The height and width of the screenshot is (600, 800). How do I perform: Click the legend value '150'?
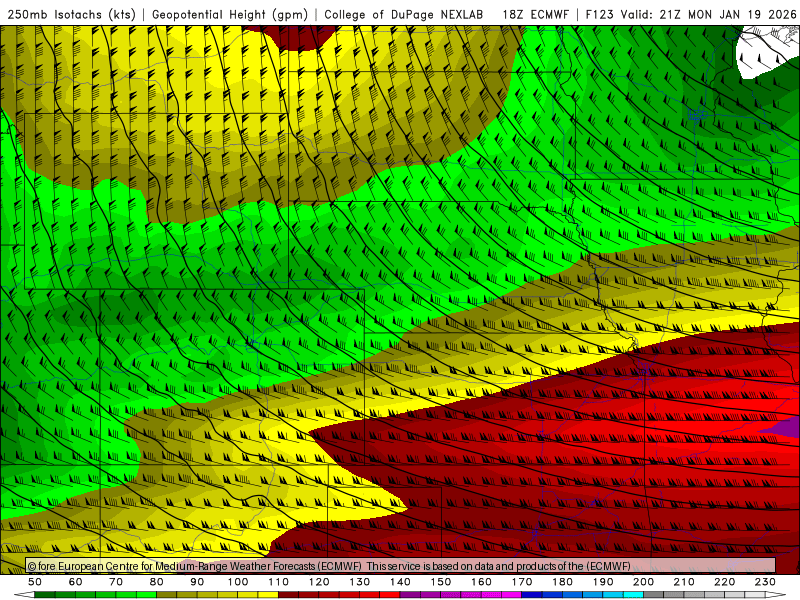441,582
